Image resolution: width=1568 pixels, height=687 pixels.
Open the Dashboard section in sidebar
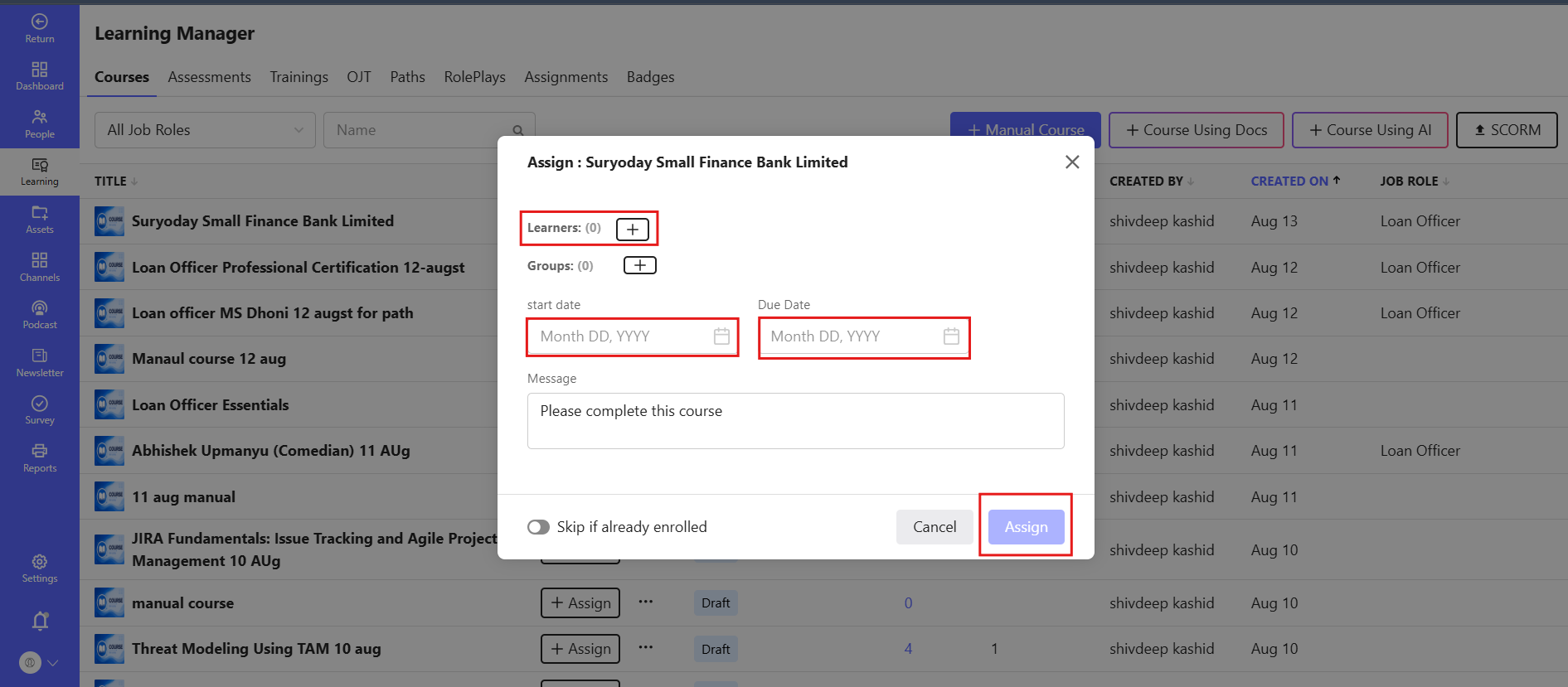(x=40, y=75)
